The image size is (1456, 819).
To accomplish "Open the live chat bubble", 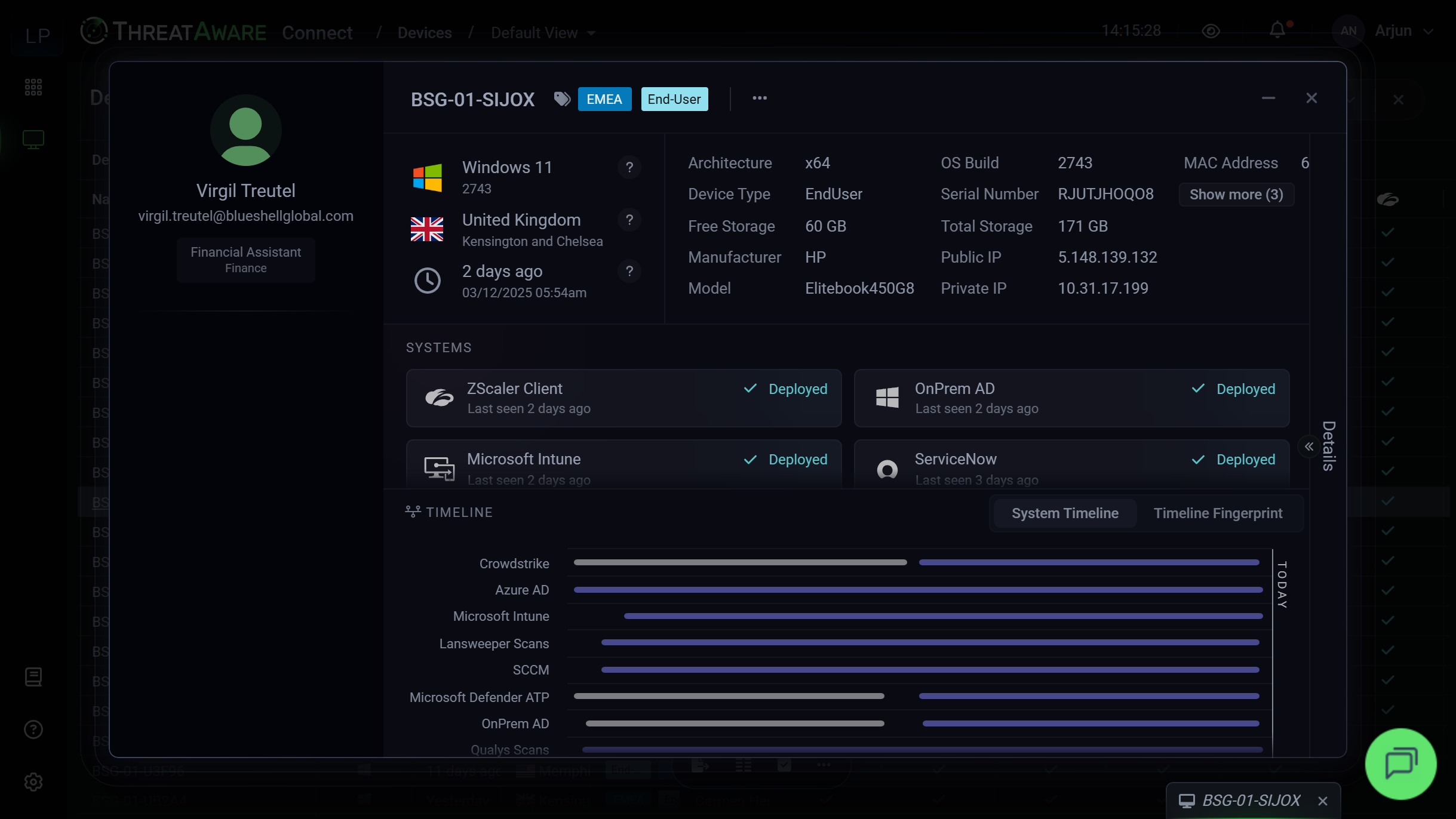I will point(1400,763).
